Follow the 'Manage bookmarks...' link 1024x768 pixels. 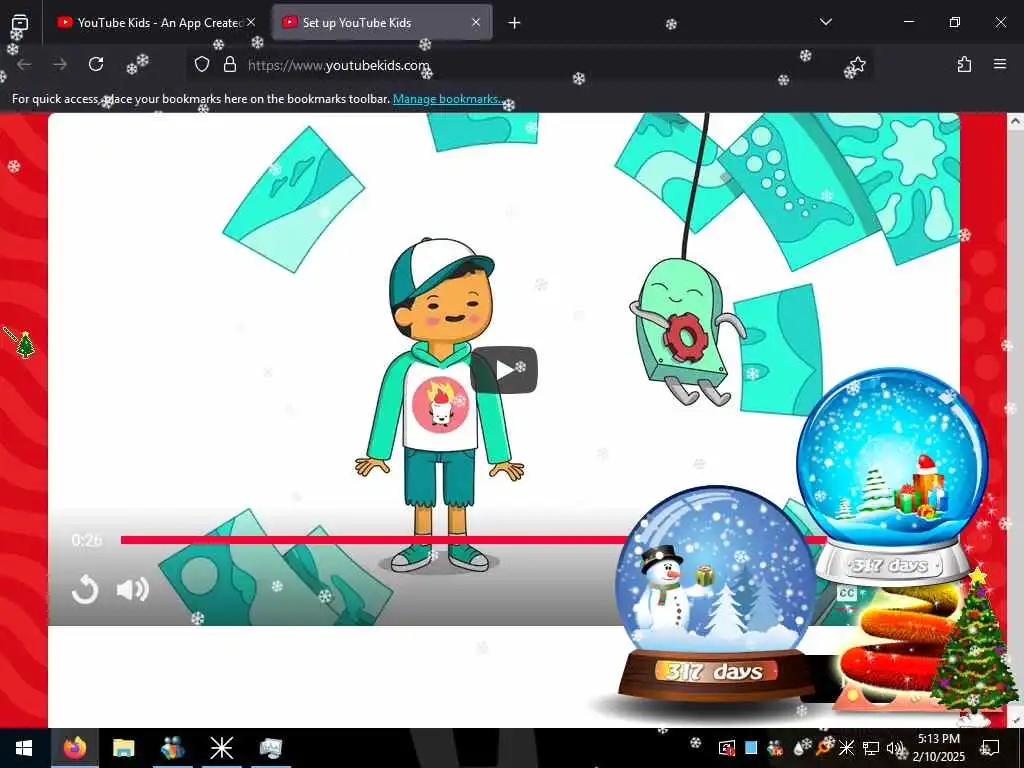tap(448, 99)
